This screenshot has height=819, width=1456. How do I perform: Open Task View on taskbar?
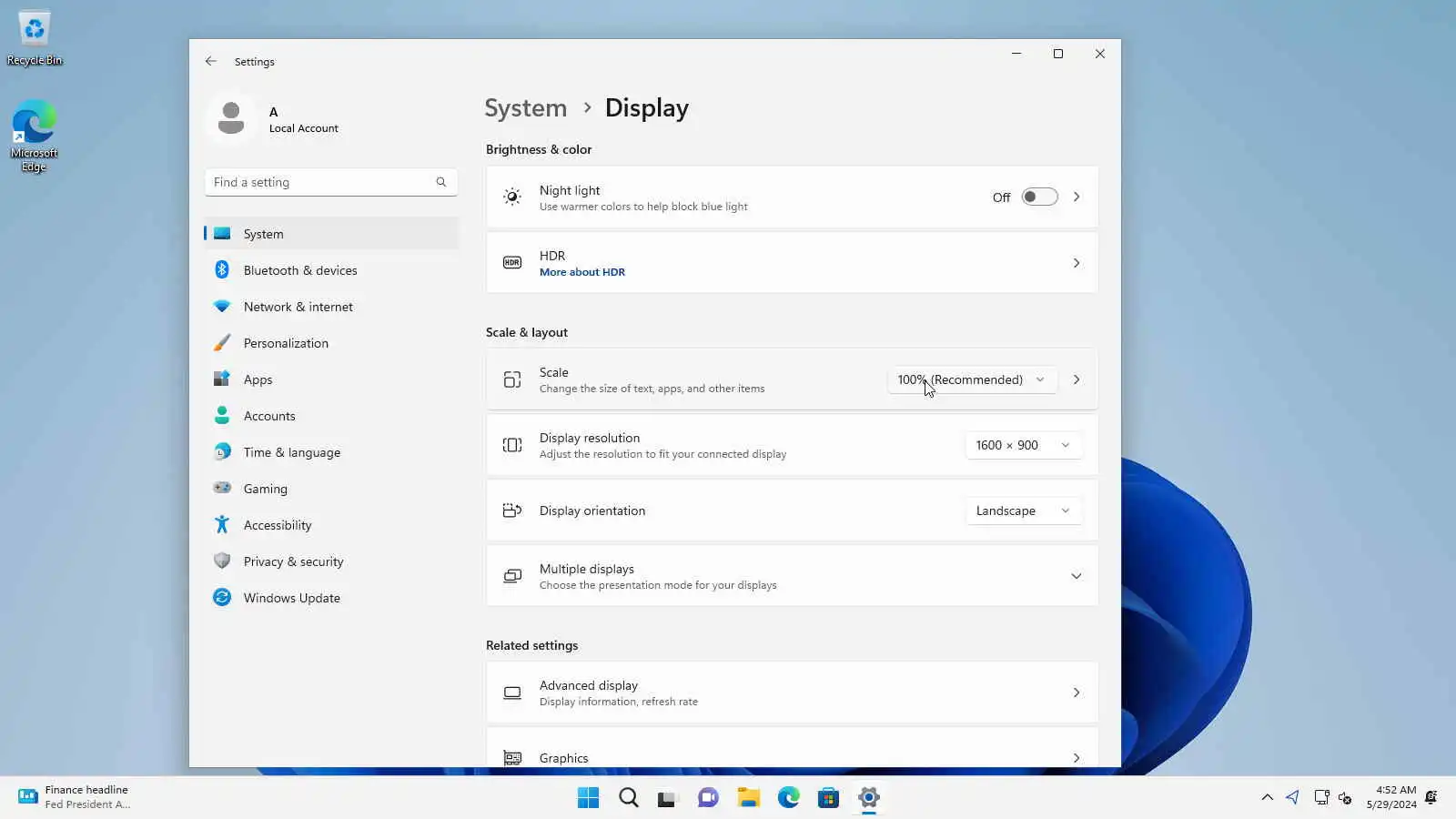click(x=669, y=798)
